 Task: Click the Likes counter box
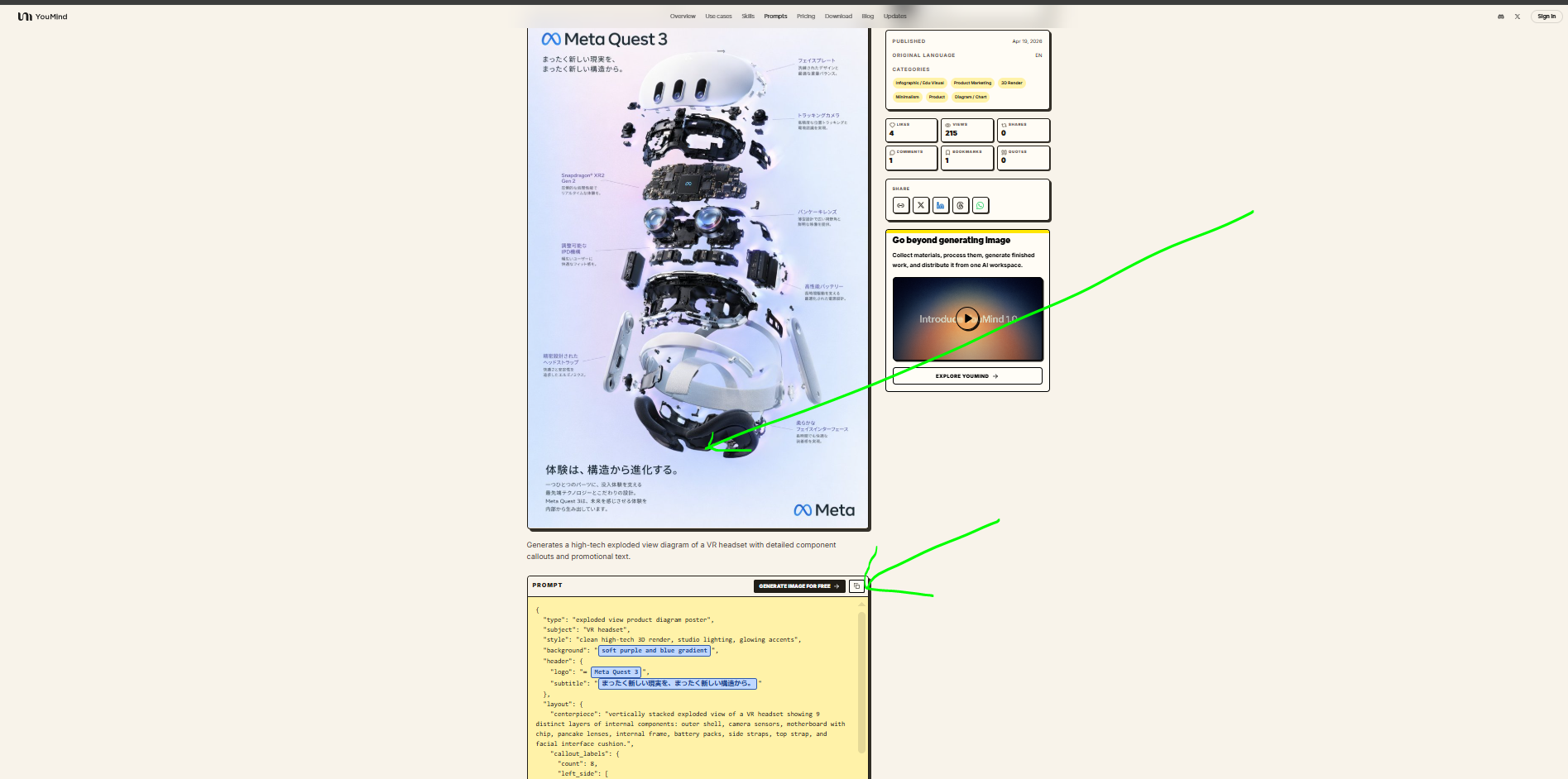coord(911,130)
